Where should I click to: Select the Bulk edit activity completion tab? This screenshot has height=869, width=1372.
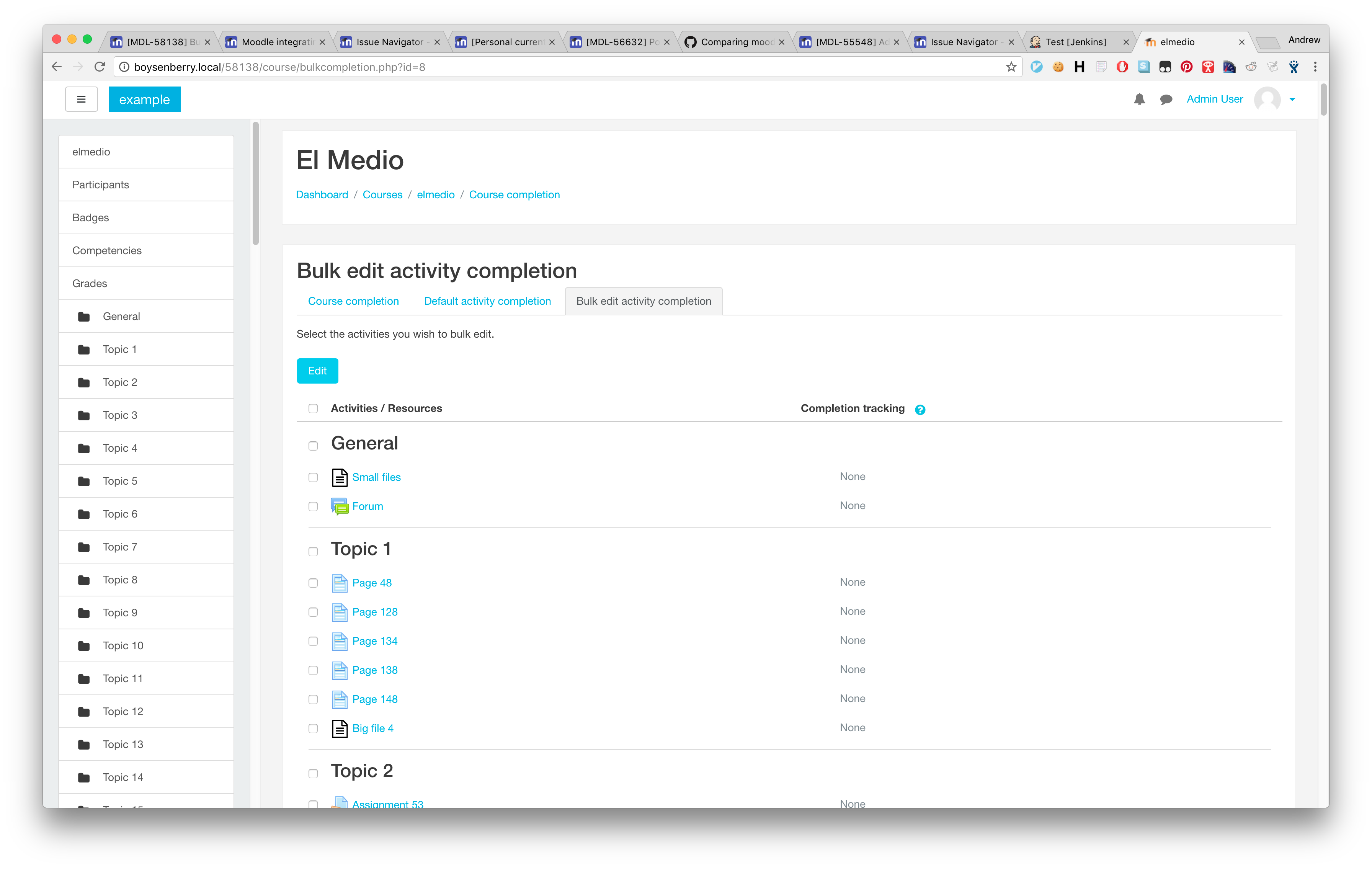tap(643, 301)
